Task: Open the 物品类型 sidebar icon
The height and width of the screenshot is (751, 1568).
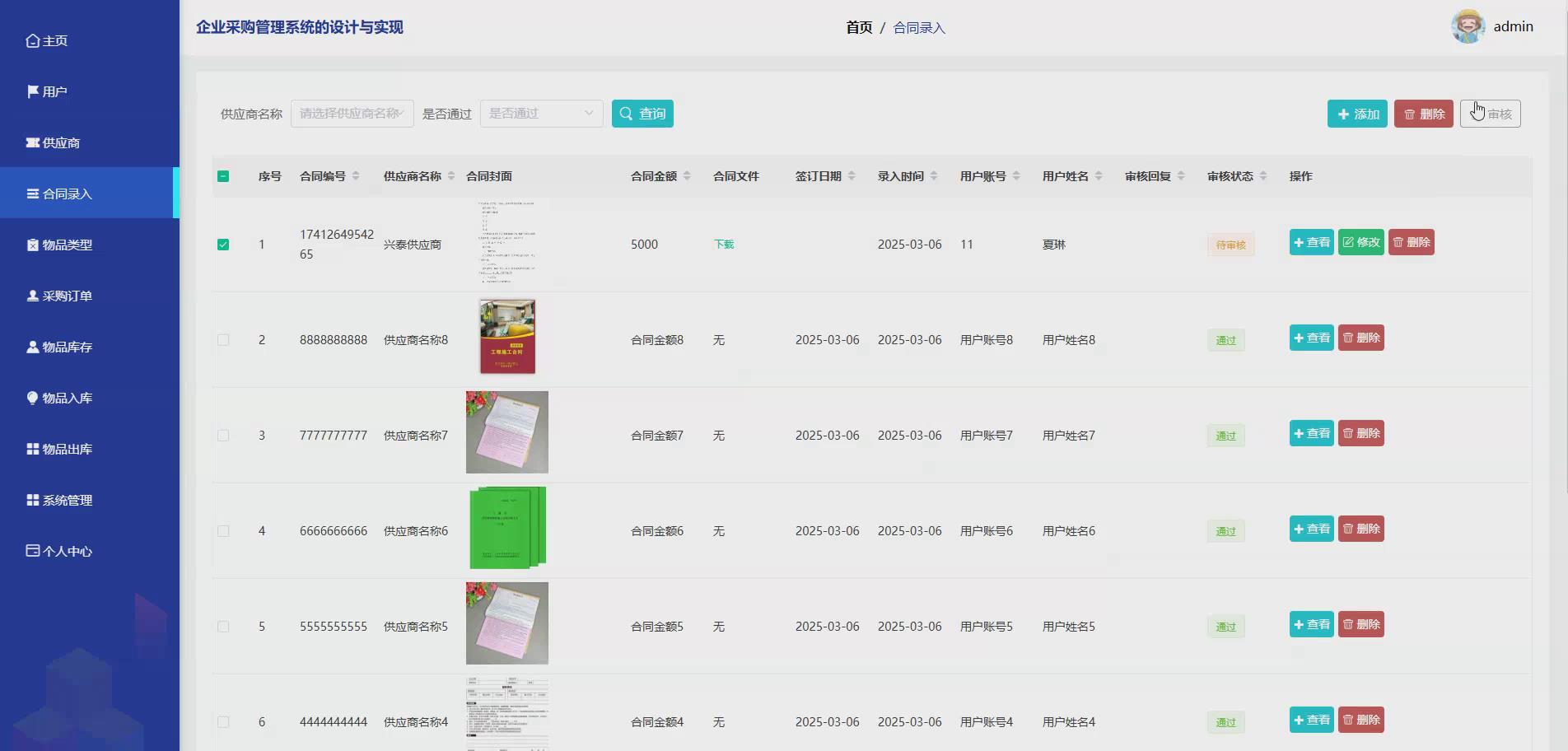Action: pos(30,245)
